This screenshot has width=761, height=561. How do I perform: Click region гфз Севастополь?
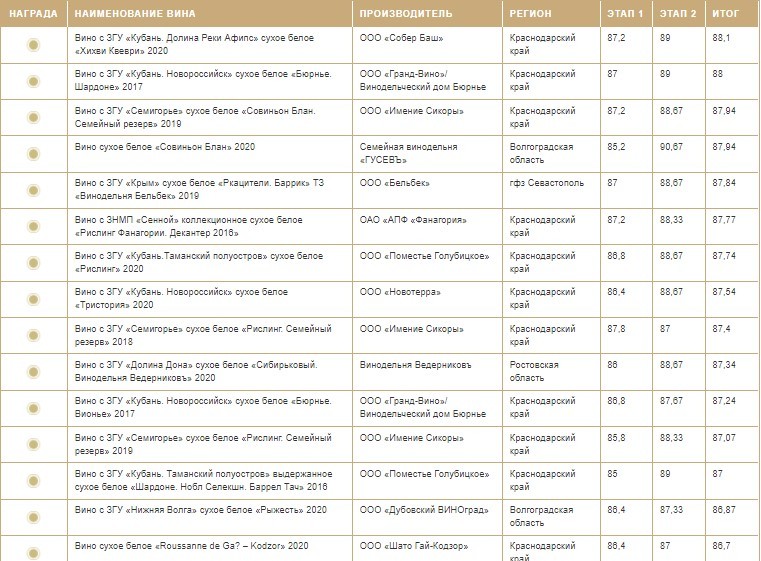coord(546,183)
